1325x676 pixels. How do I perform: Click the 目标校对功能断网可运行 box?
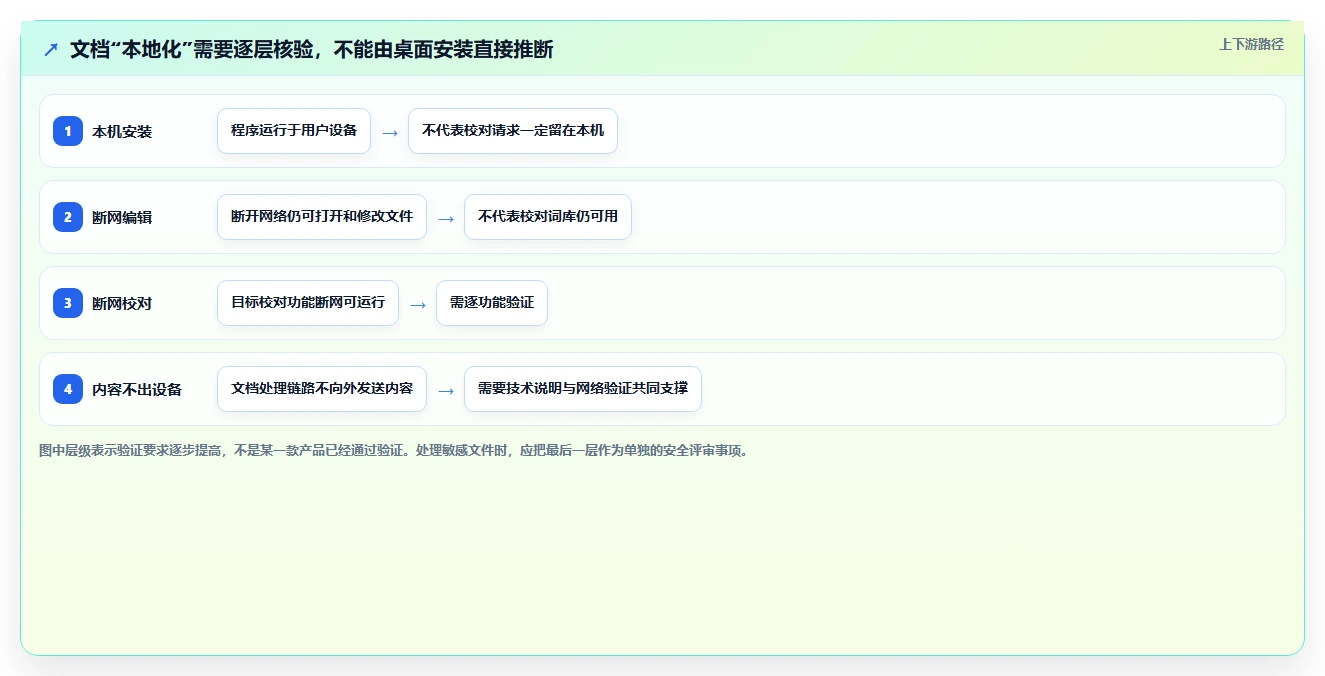tap(308, 303)
